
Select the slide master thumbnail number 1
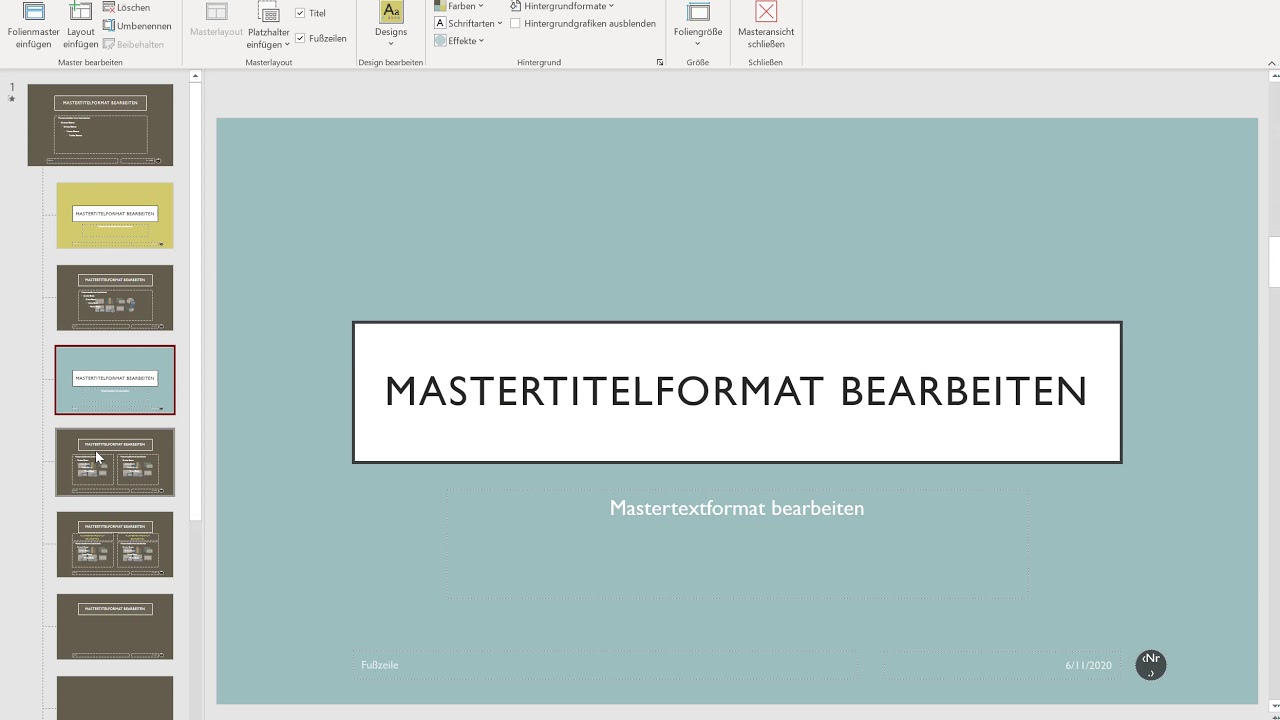[100, 125]
